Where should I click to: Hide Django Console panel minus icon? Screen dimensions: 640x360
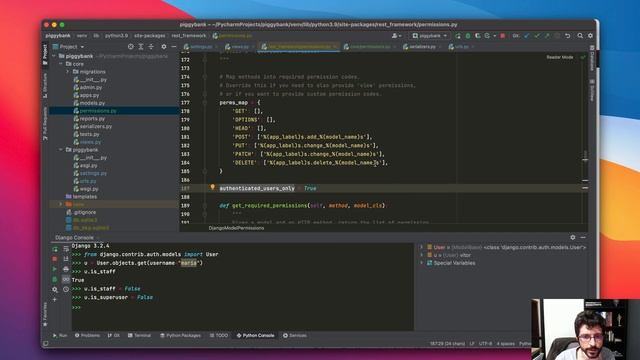(x=583, y=237)
